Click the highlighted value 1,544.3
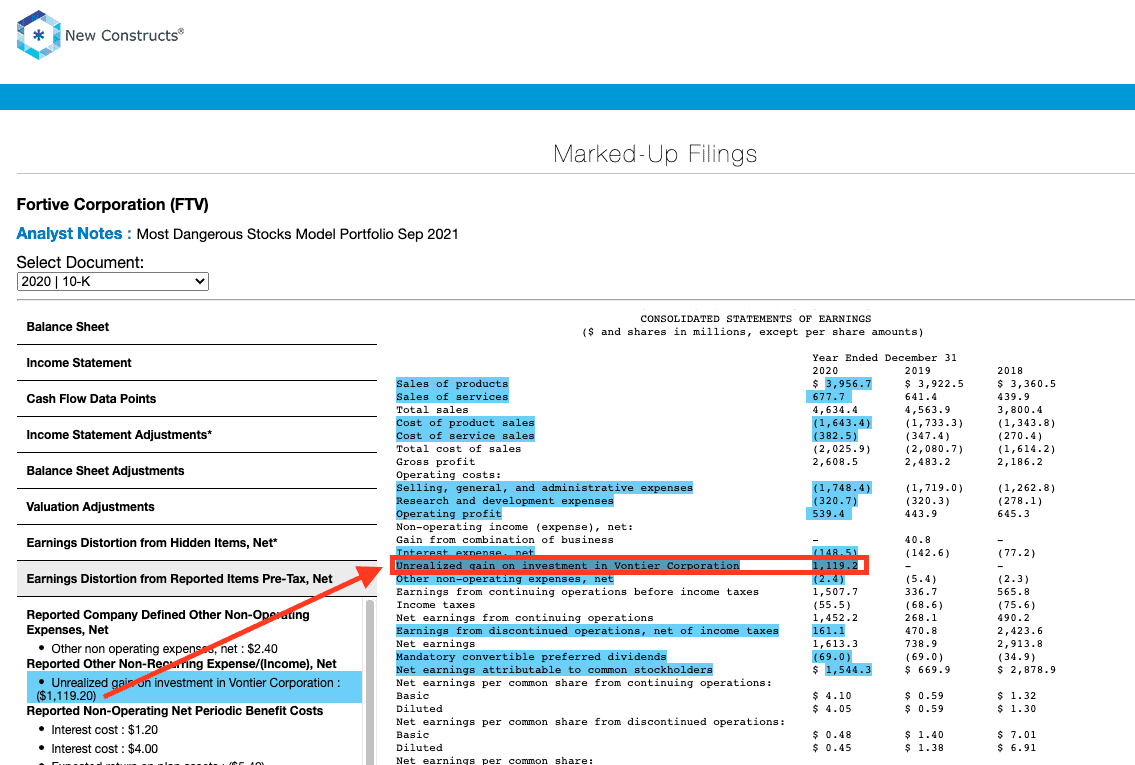 click(848, 670)
